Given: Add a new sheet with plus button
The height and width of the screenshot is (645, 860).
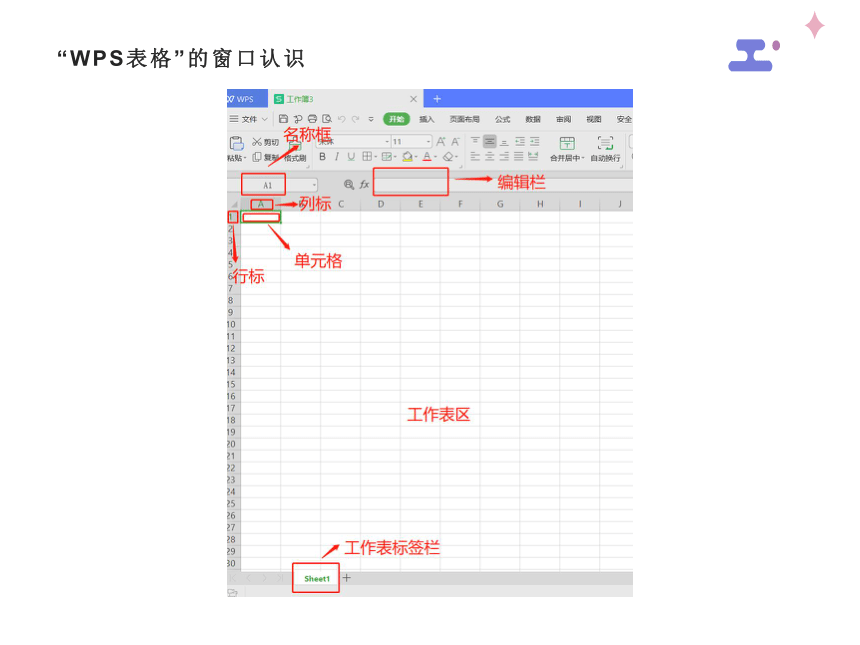Looking at the screenshot, I should pyautogui.click(x=347, y=578).
